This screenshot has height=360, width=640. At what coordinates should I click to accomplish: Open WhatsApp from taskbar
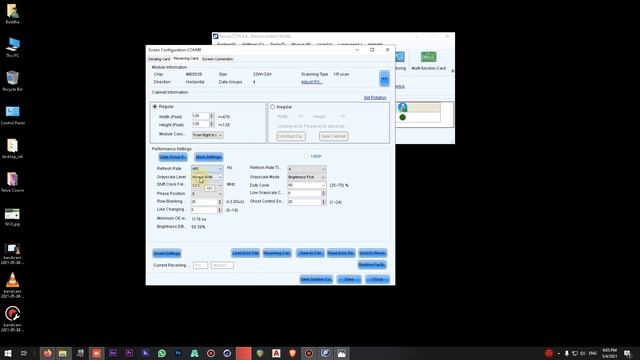162,353
